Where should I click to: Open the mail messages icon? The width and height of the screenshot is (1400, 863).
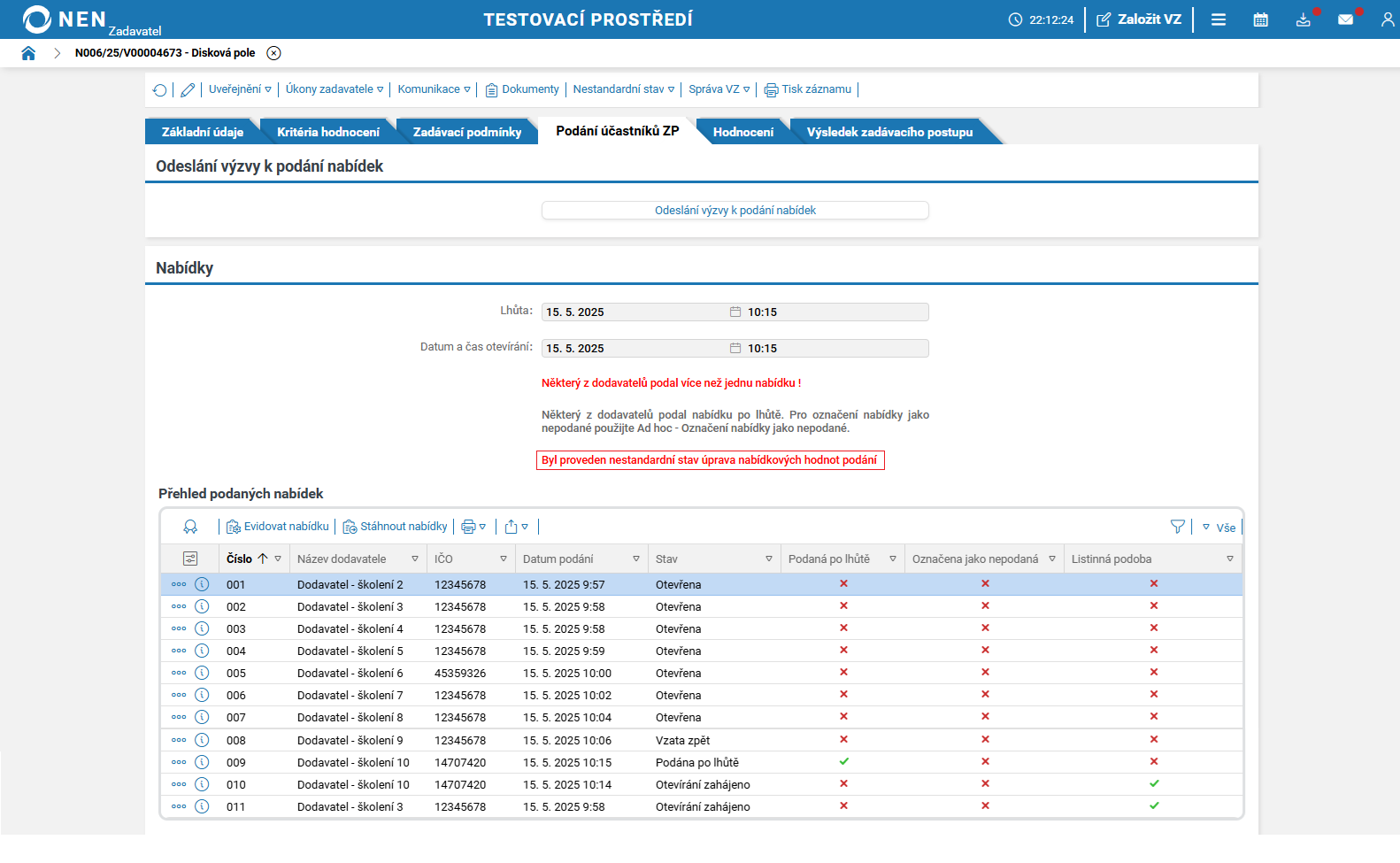(x=1345, y=19)
